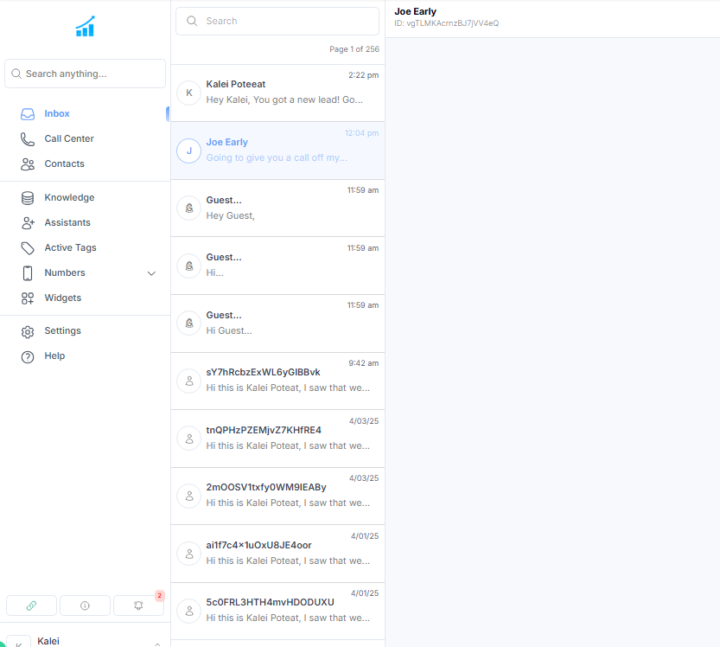Click avatar for sY7hRcbzExWL6yGIBBvk
Viewport: 720px width, 647px height.
point(189,381)
